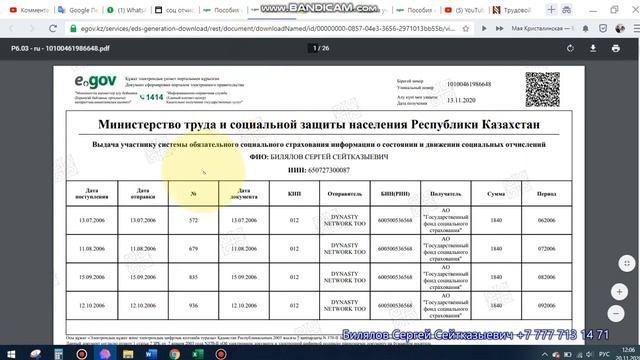Skip to next media track in toolbar
The width and height of the screenshot is (640, 360).
[499, 29]
